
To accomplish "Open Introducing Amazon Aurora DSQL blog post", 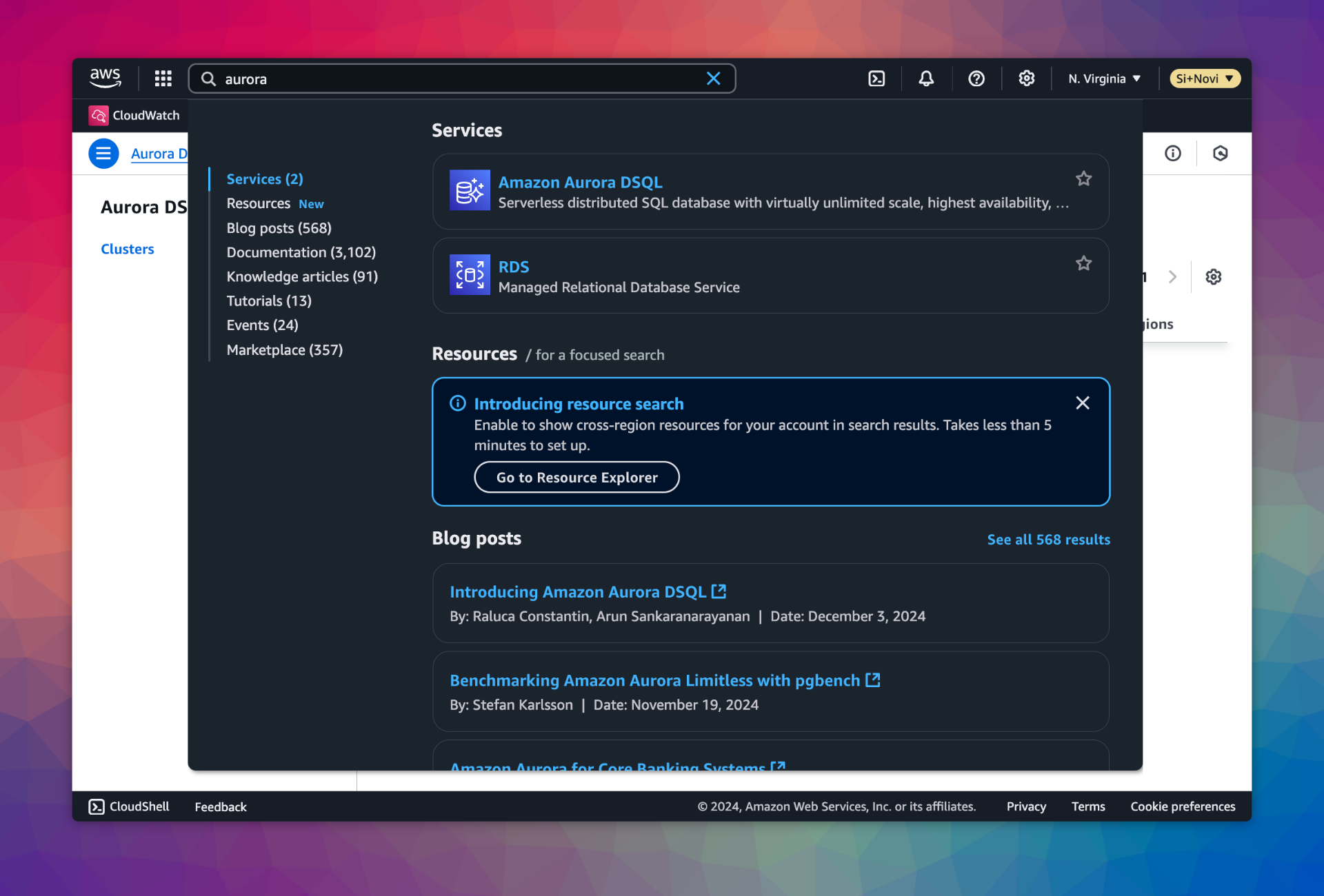I will click(588, 591).
